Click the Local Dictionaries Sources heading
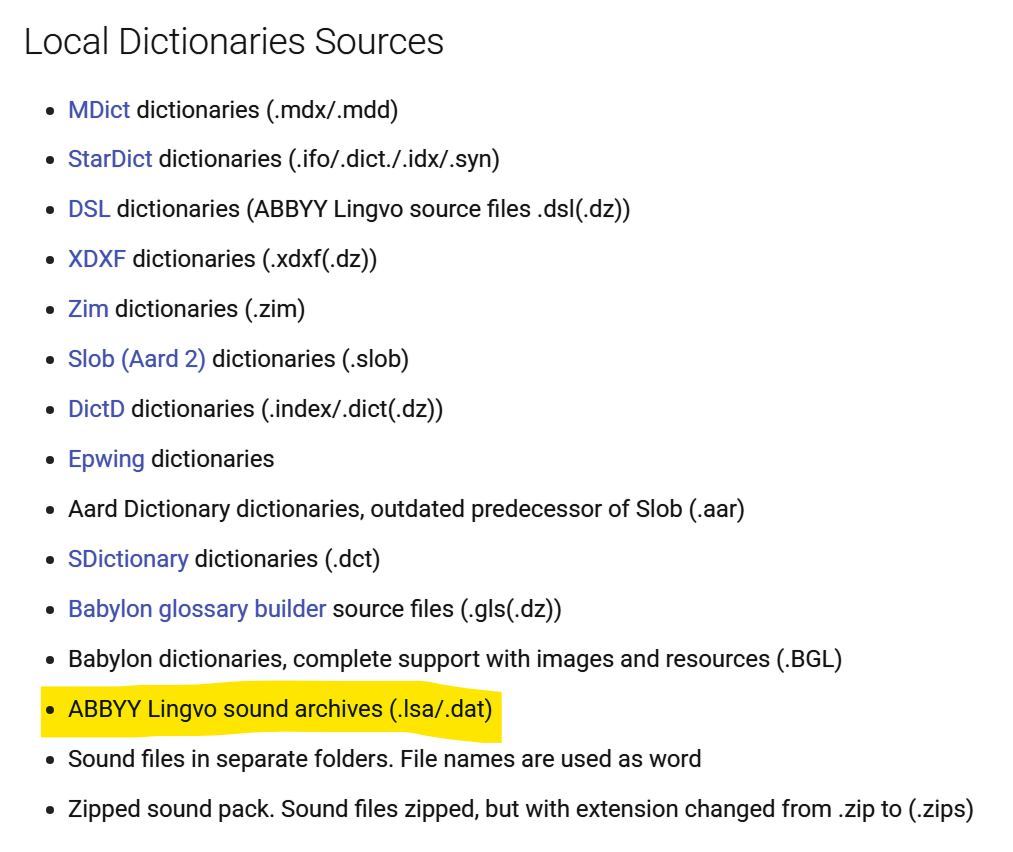Screen dimensions: 1013x852 pyautogui.click(x=234, y=42)
